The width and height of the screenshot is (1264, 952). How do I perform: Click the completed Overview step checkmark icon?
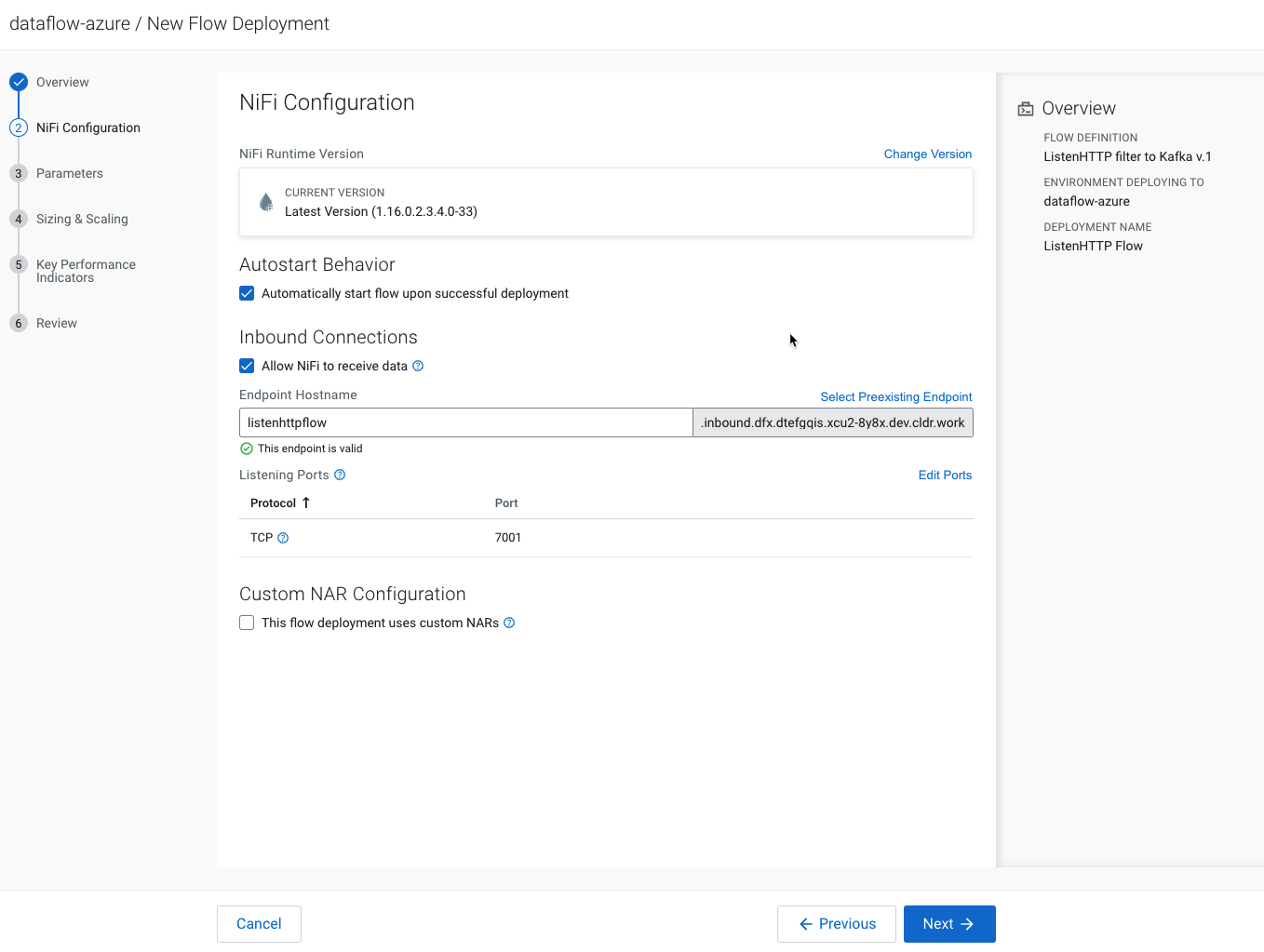(x=19, y=82)
